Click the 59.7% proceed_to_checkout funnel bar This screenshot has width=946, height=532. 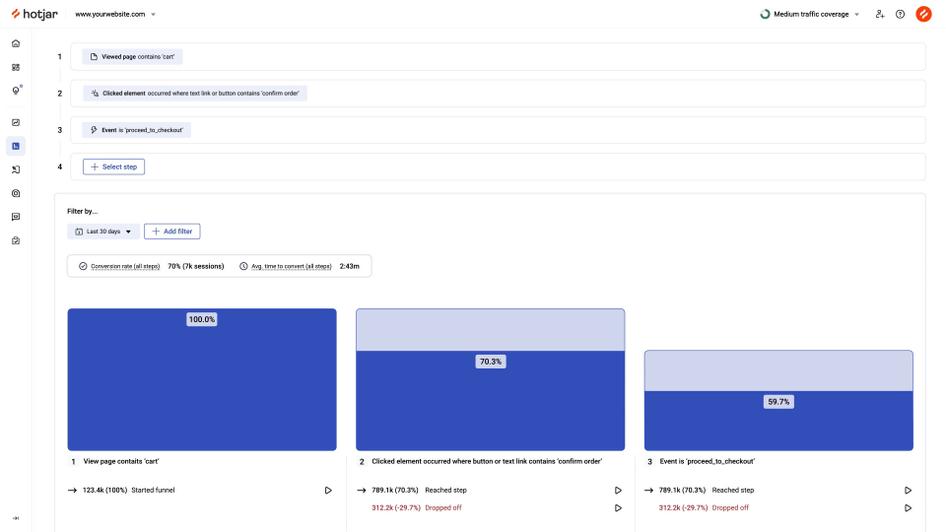[778, 420]
